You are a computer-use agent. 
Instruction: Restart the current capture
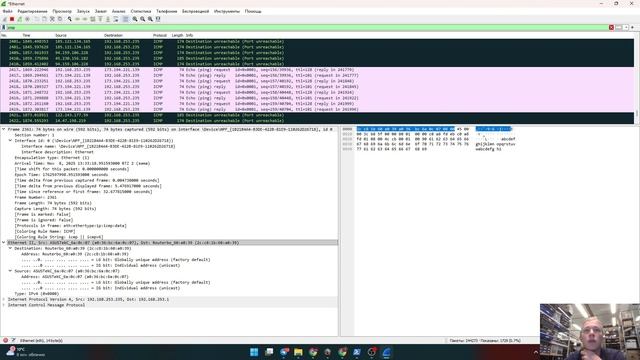click(20, 19)
